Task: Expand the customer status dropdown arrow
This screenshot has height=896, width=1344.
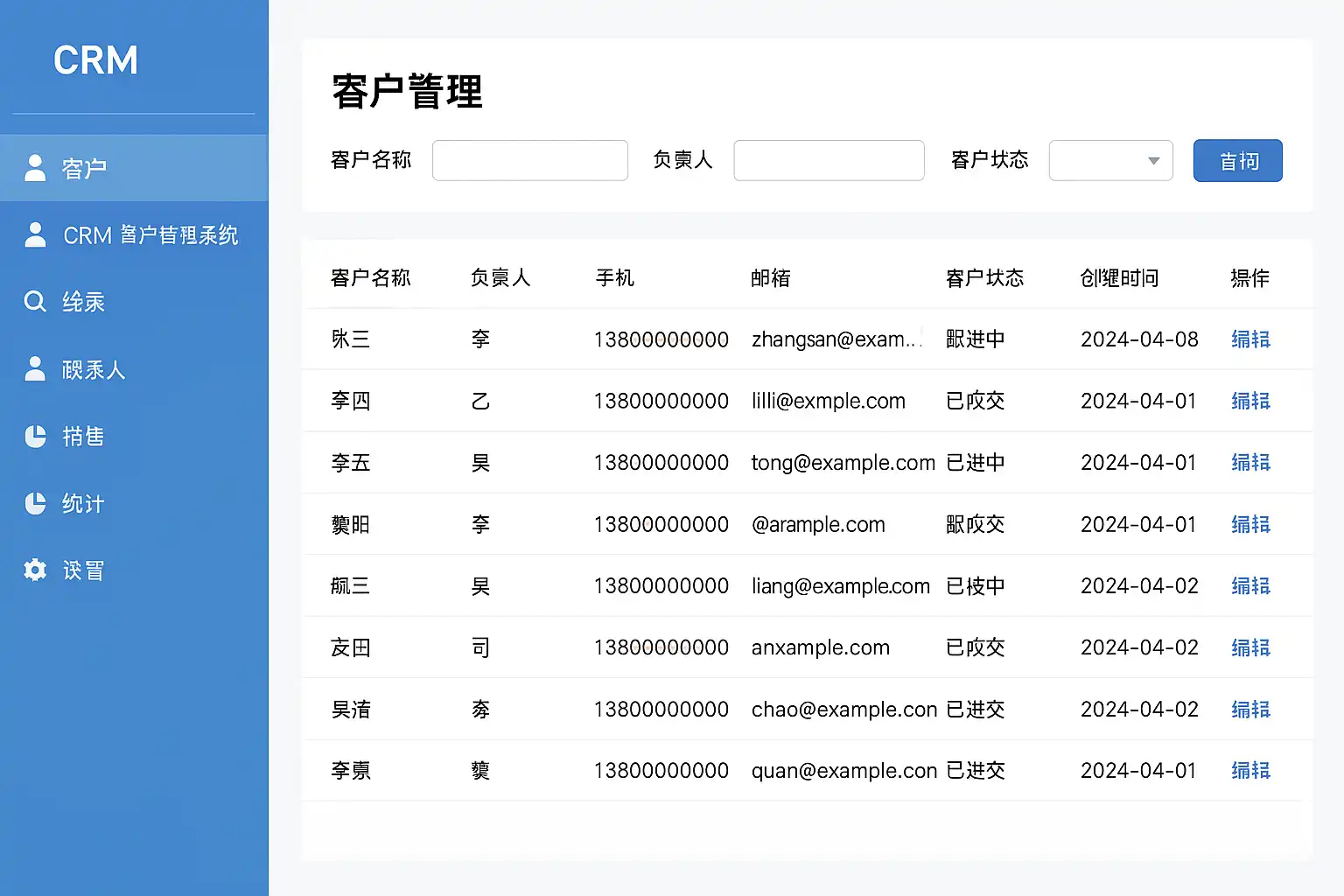Action: tap(1153, 161)
